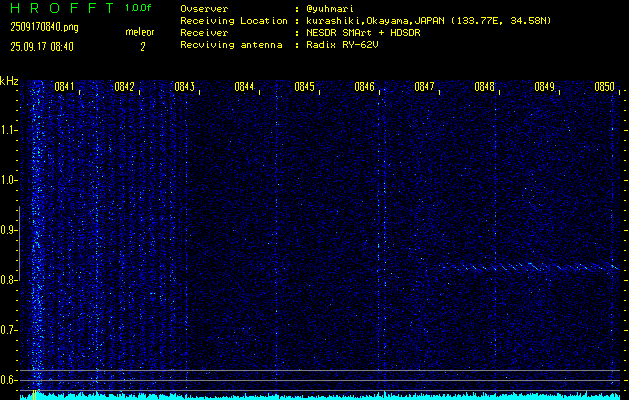
Task: Click the yellow meteor marker on bottom strip
Action: tap(34, 395)
